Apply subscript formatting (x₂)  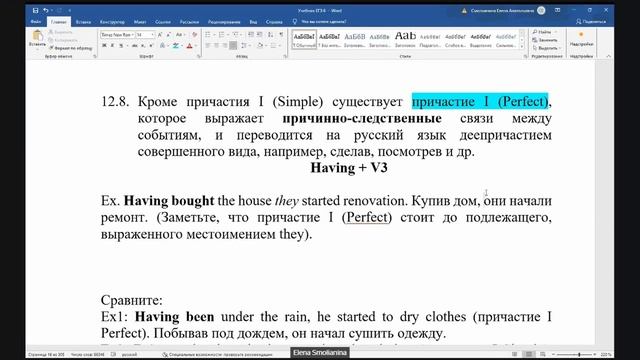(x=143, y=46)
